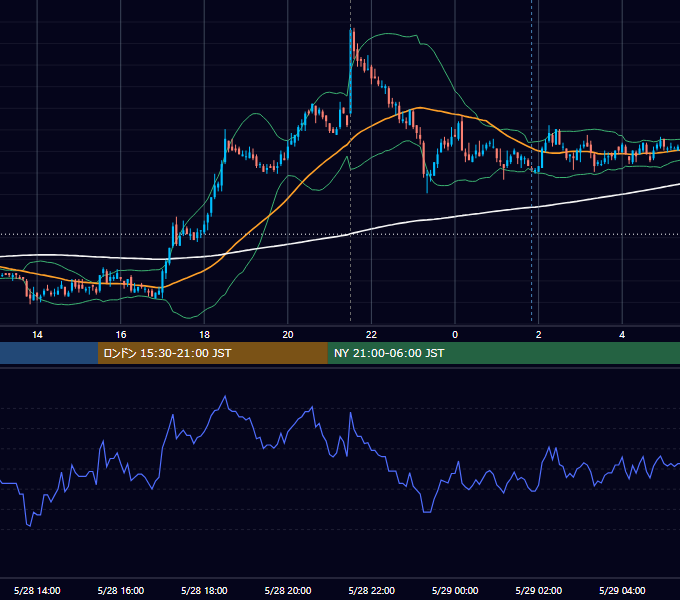The width and height of the screenshot is (680, 600).
Task: Click the hour label 20 on price chart axis
Action: [x=288, y=335]
